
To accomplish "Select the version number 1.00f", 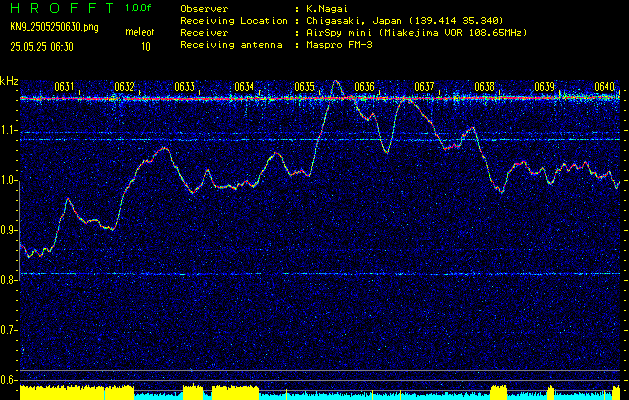I will coord(138,8).
